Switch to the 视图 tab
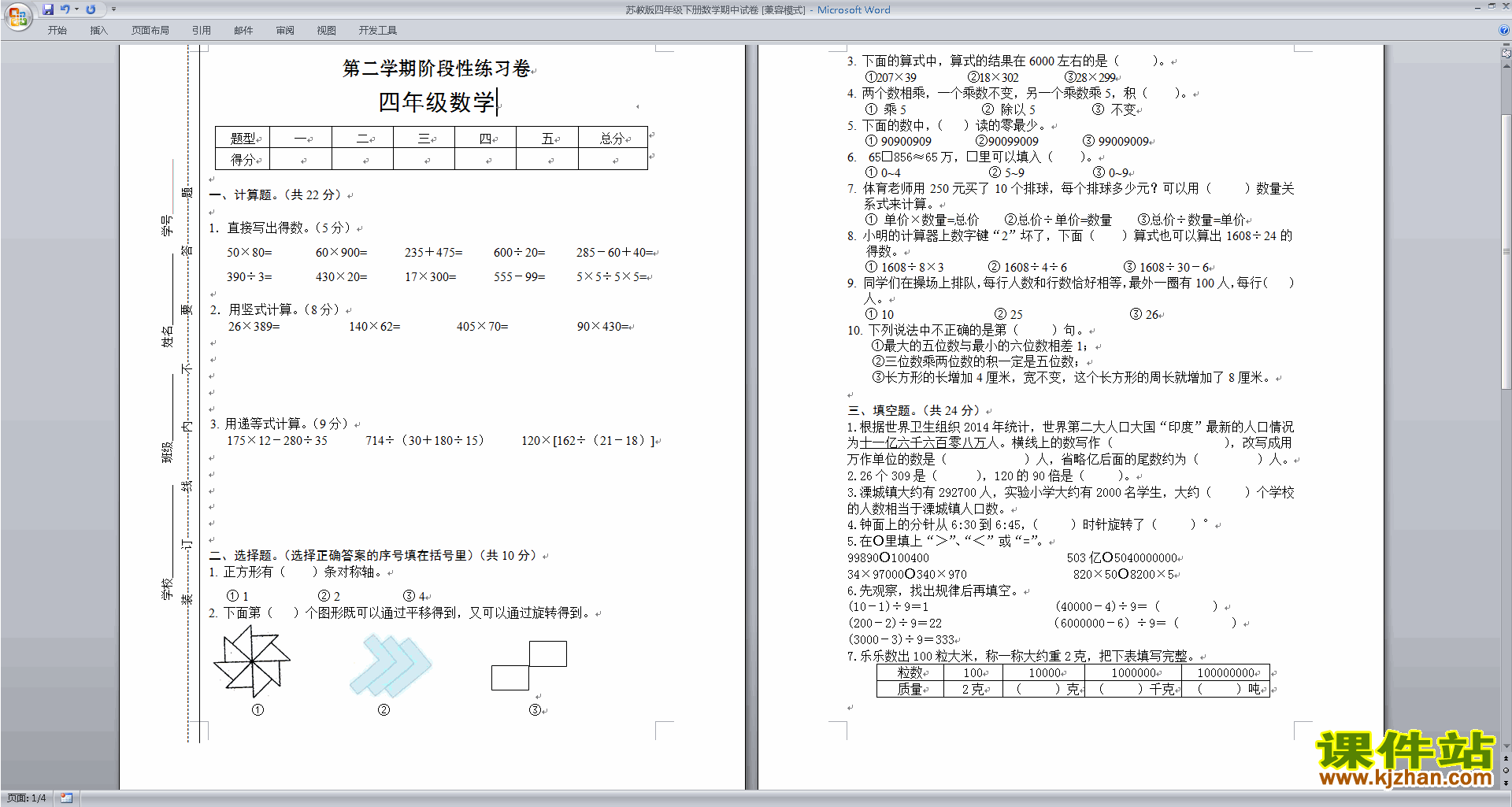The height and width of the screenshot is (807, 1512). [326, 31]
